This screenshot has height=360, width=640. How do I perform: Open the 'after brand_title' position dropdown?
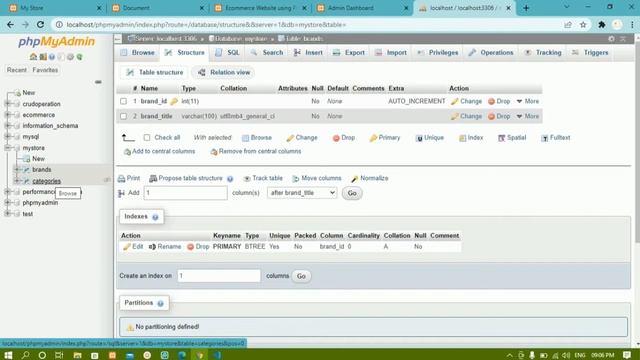point(302,193)
